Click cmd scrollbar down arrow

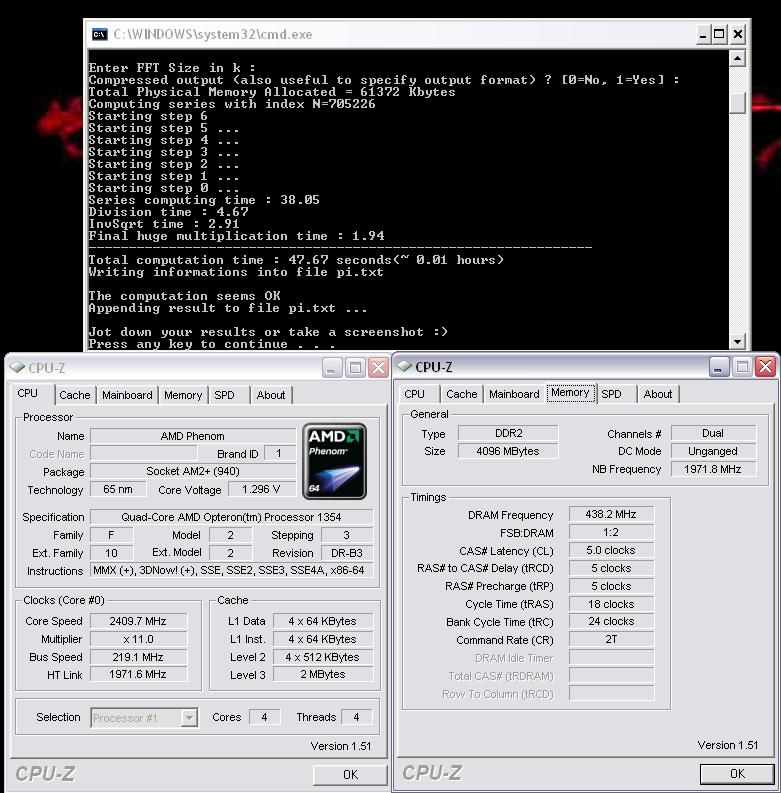tap(737, 341)
